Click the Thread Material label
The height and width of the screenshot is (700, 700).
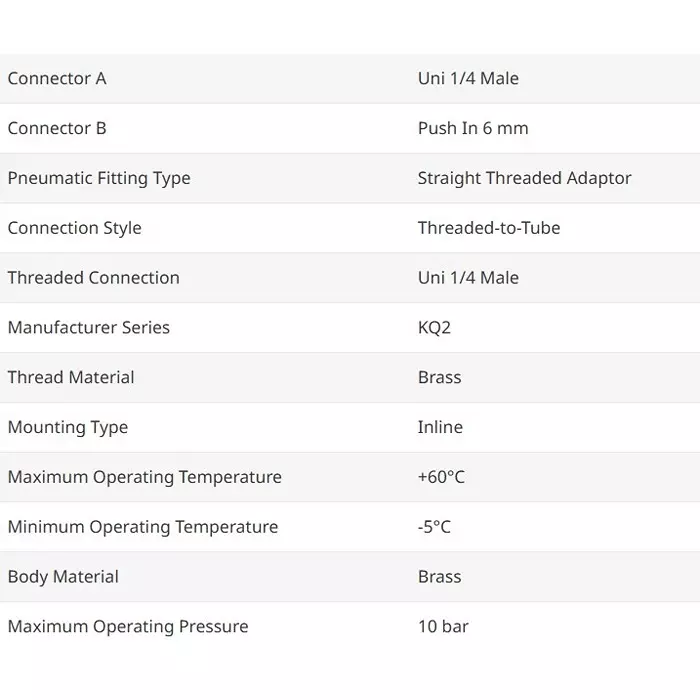coord(71,378)
